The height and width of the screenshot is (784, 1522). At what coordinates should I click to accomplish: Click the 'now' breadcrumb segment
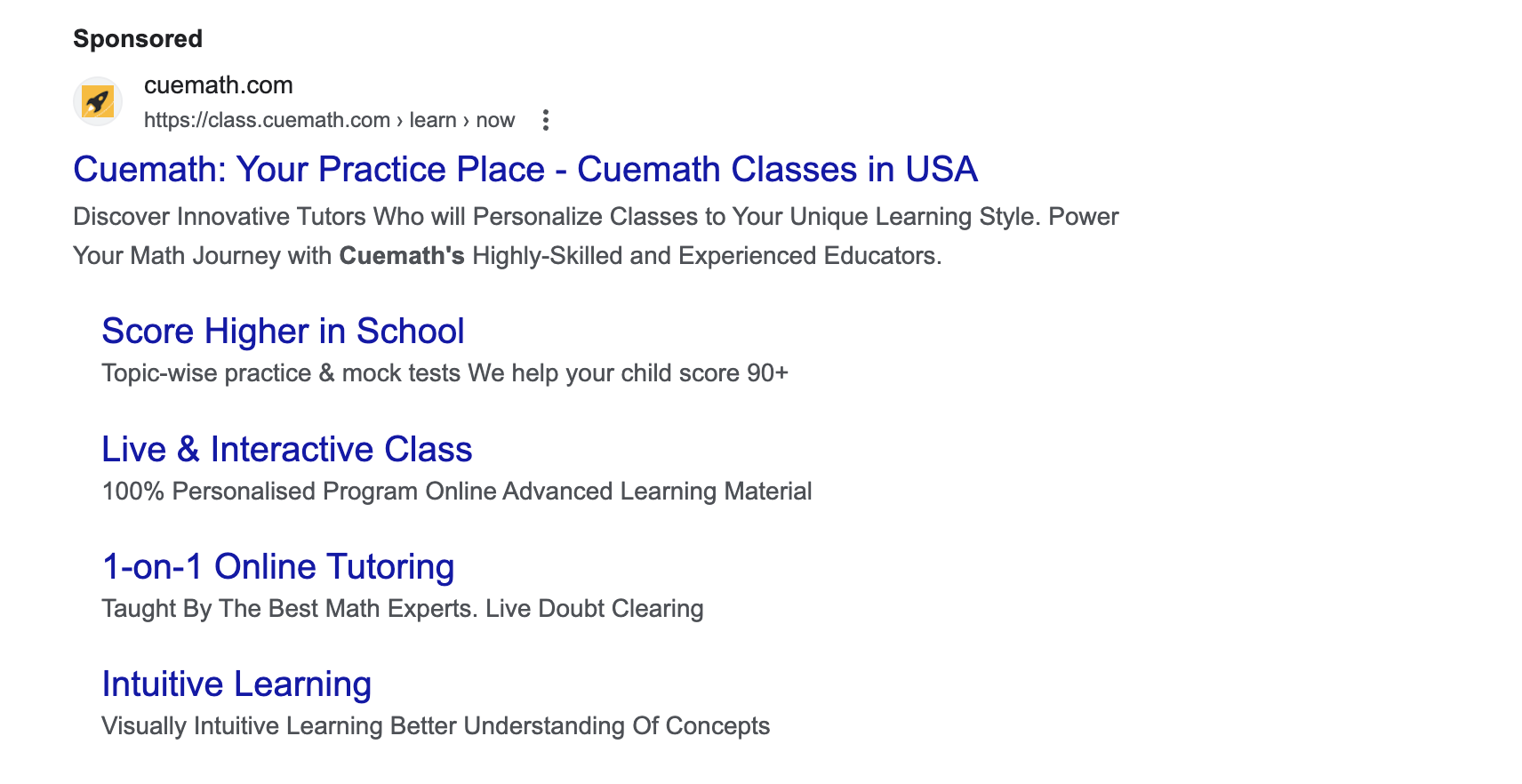[494, 119]
